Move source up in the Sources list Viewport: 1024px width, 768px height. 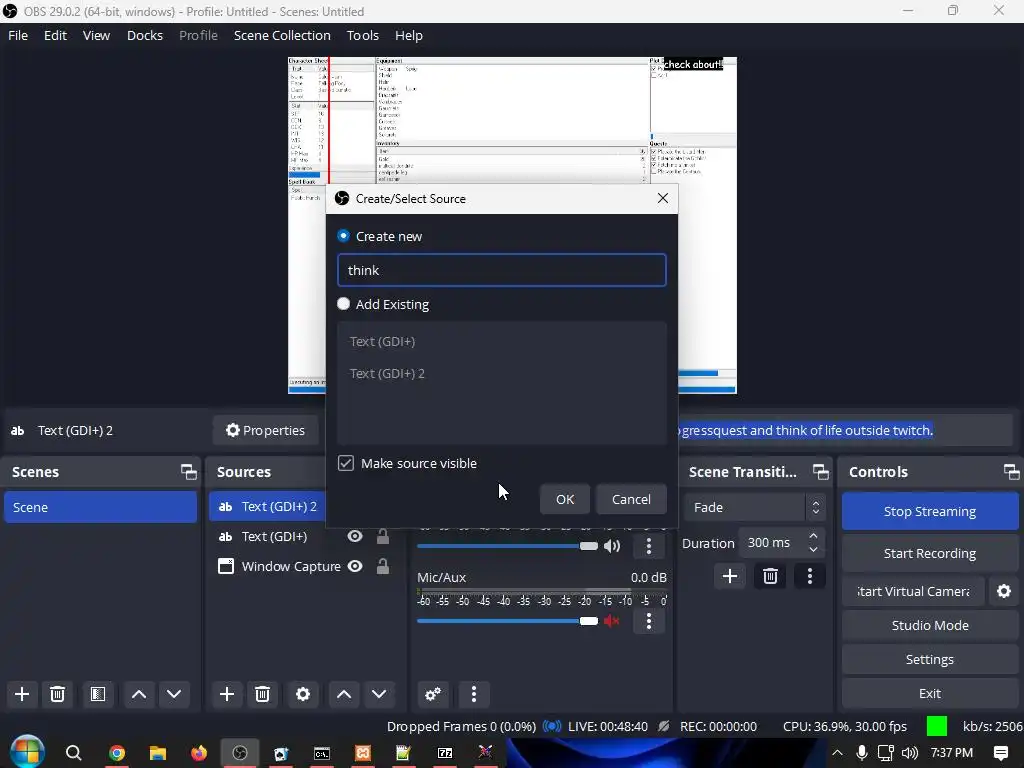pos(344,694)
